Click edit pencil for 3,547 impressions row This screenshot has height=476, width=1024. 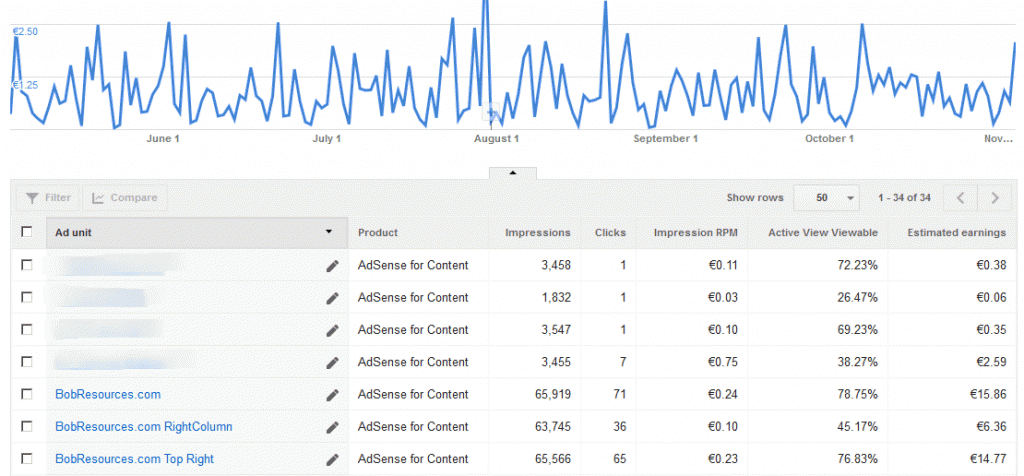(x=332, y=330)
